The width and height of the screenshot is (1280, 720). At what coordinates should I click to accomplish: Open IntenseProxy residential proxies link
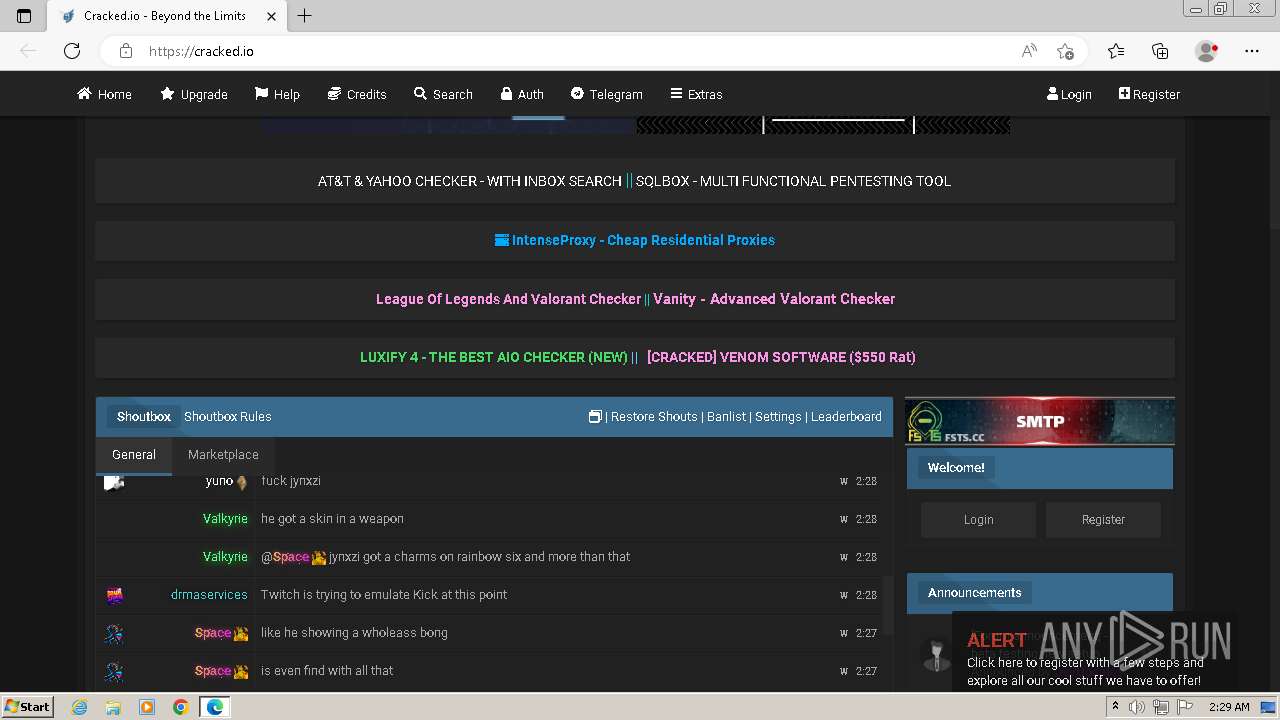tap(635, 240)
